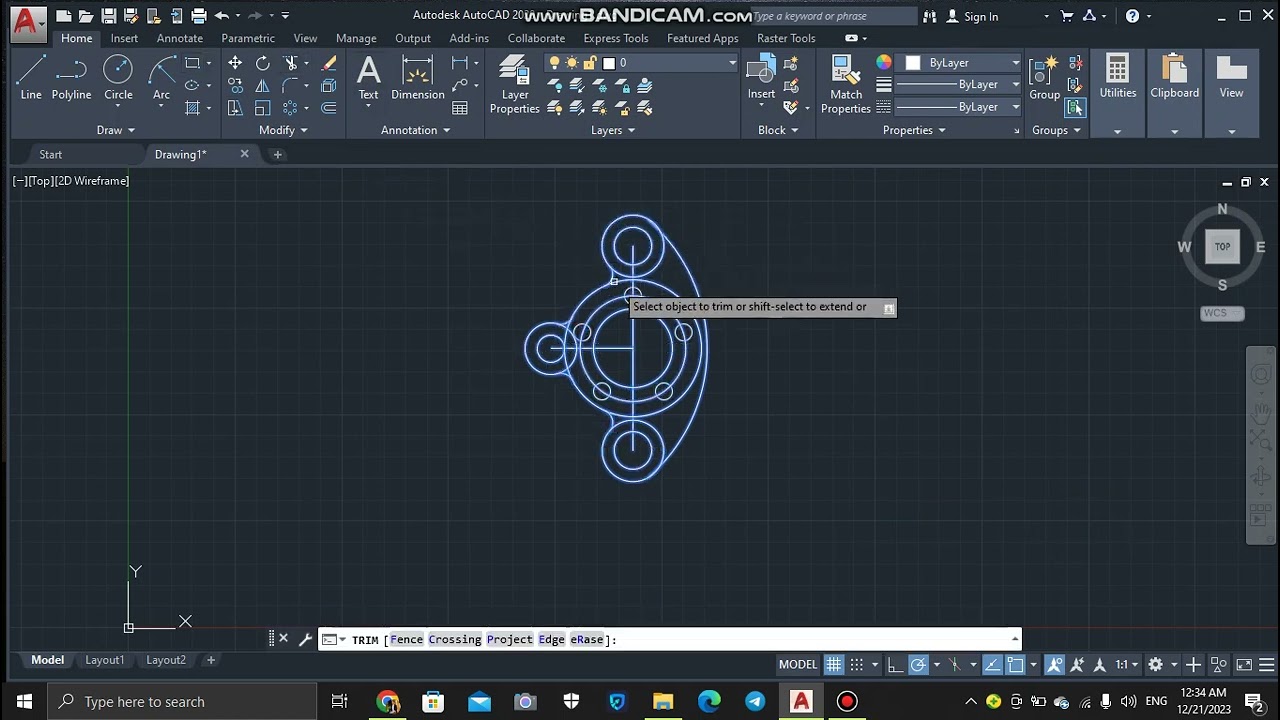Select the Copy tool in Modify panel

pos(235,86)
